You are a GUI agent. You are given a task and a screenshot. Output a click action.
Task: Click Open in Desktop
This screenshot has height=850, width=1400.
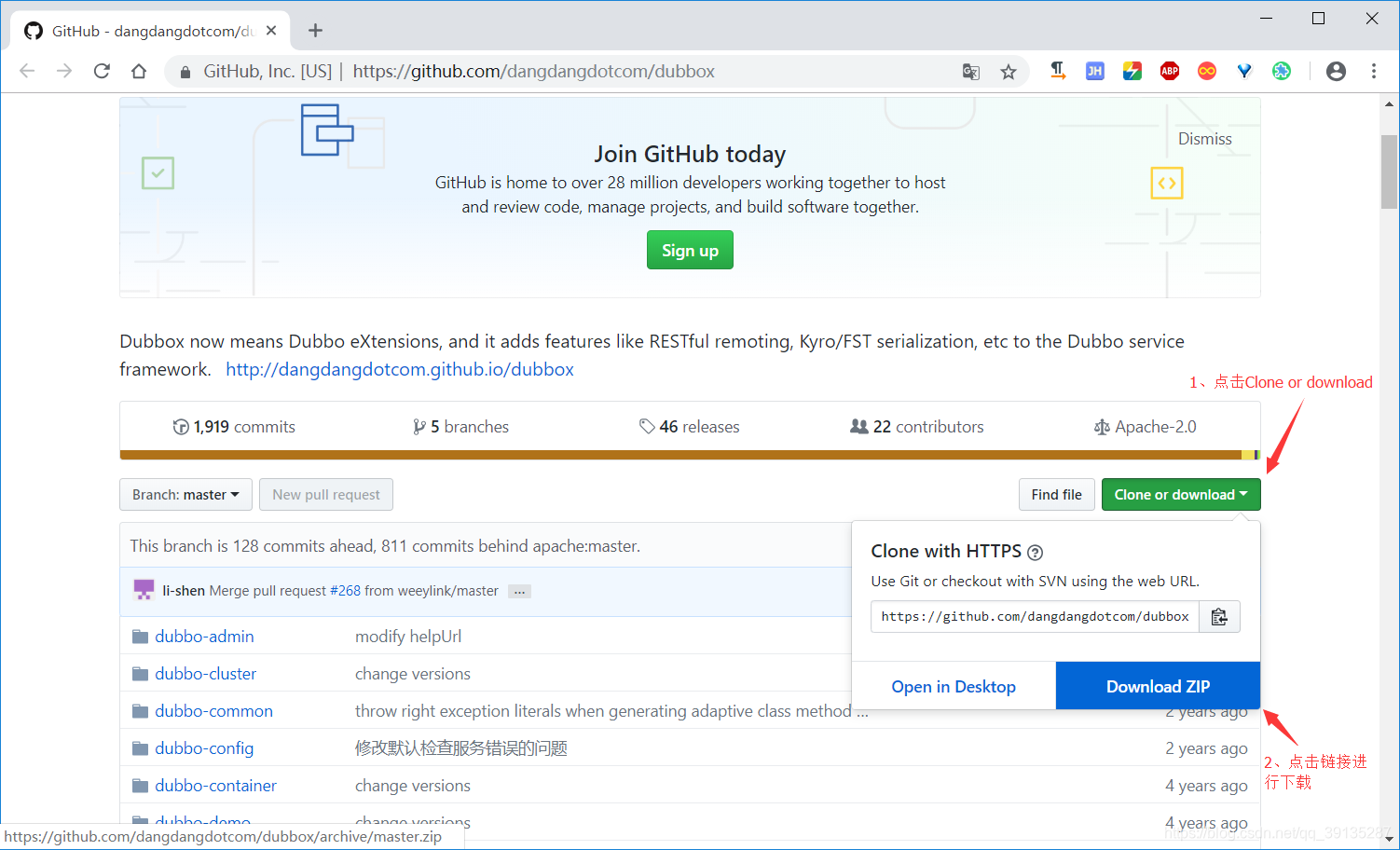coord(954,686)
